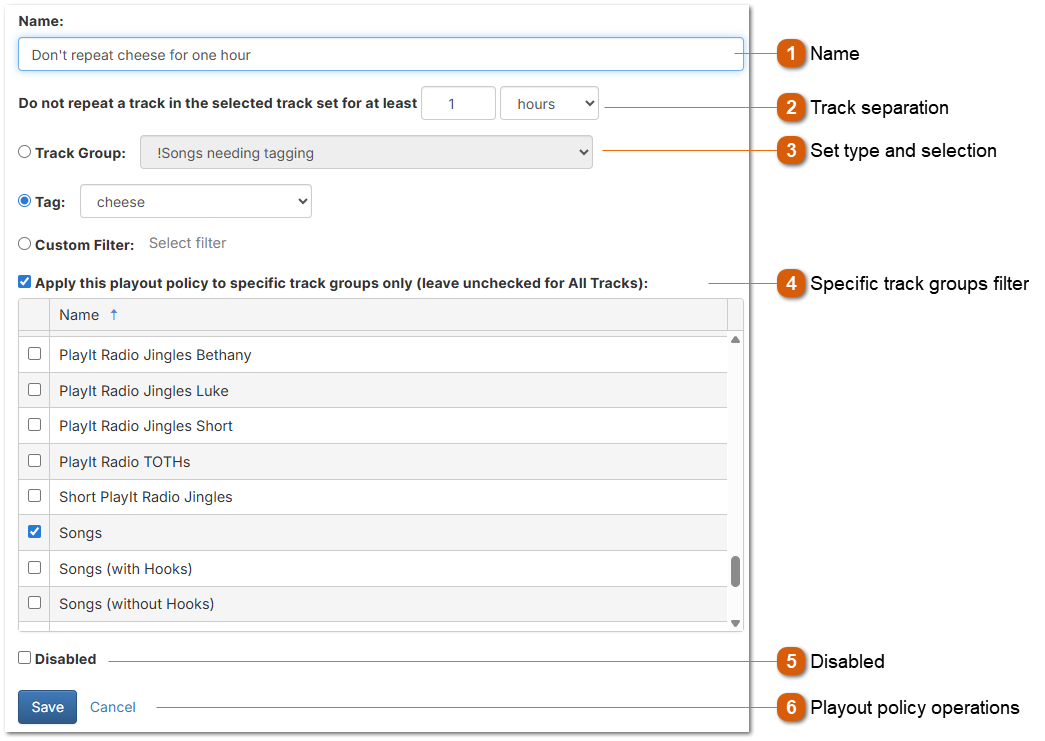Click the Save button
The height and width of the screenshot is (741, 1045).
47,707
